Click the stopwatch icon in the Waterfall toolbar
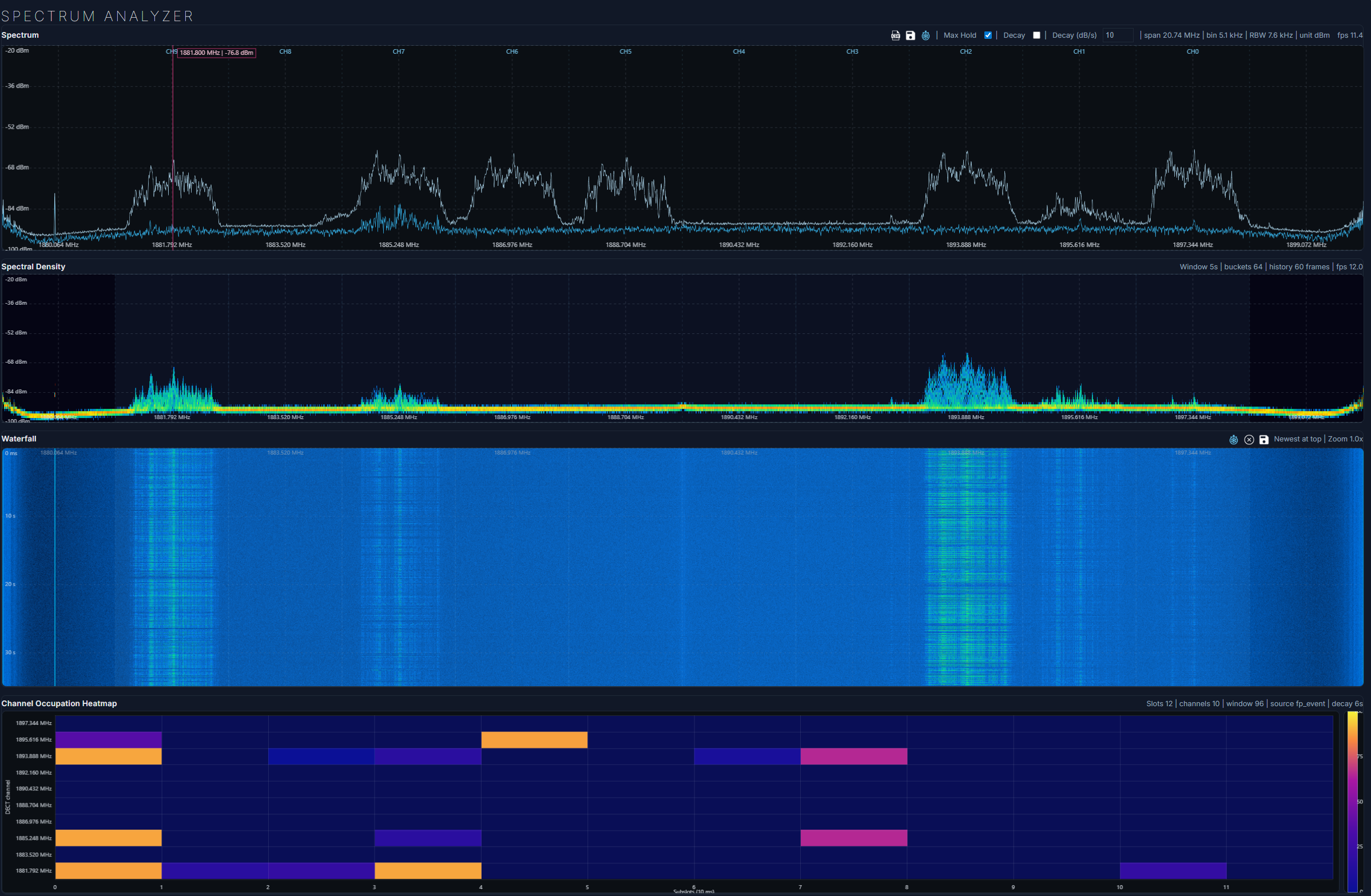Viewport: 1371px width, 896px height. tap(1233, 439)
